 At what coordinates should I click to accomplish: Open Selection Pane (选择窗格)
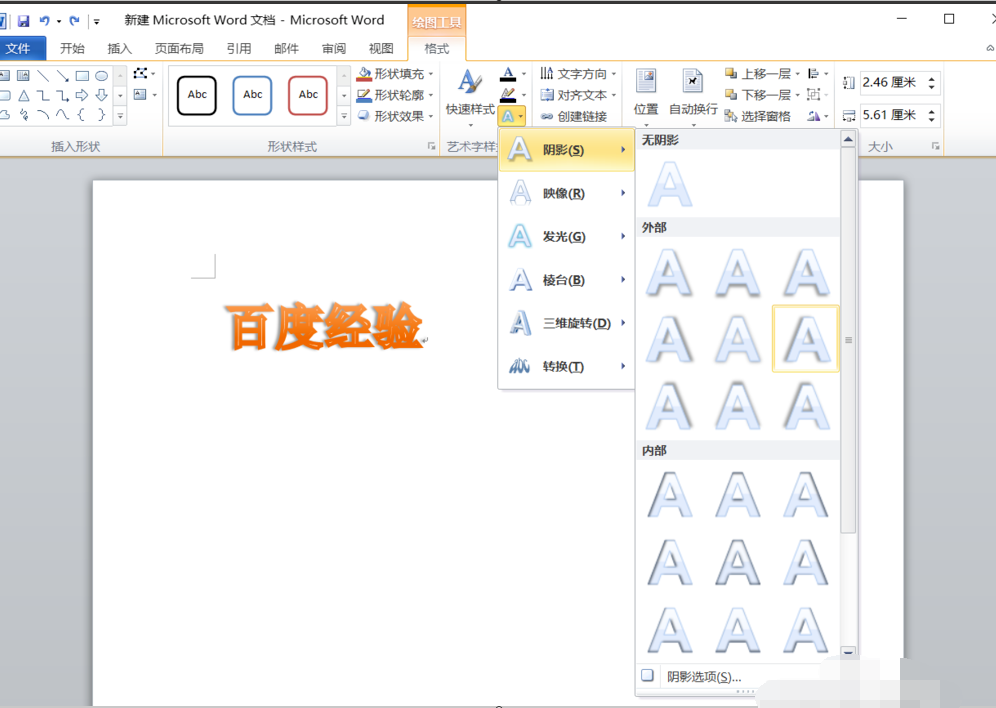click(758, 116)
